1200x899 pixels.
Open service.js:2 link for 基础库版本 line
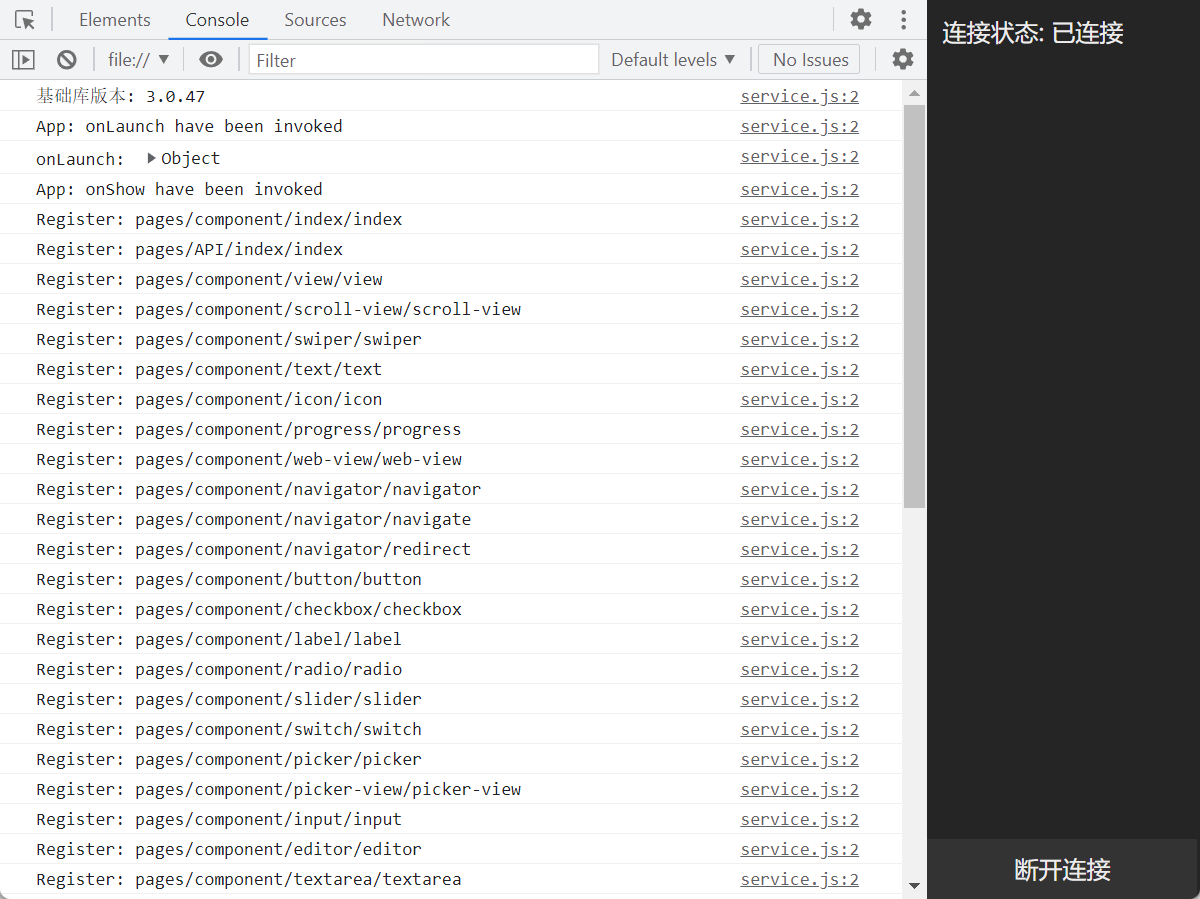799,97
